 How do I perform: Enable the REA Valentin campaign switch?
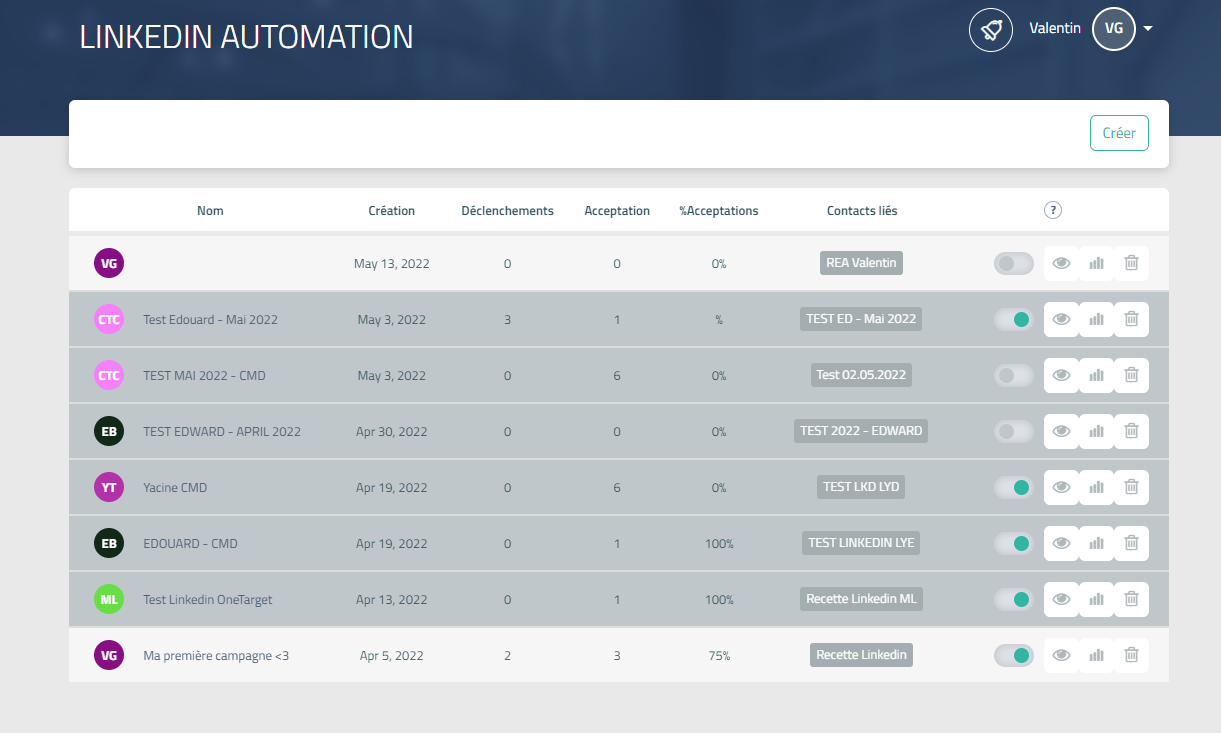(1013, 263)
